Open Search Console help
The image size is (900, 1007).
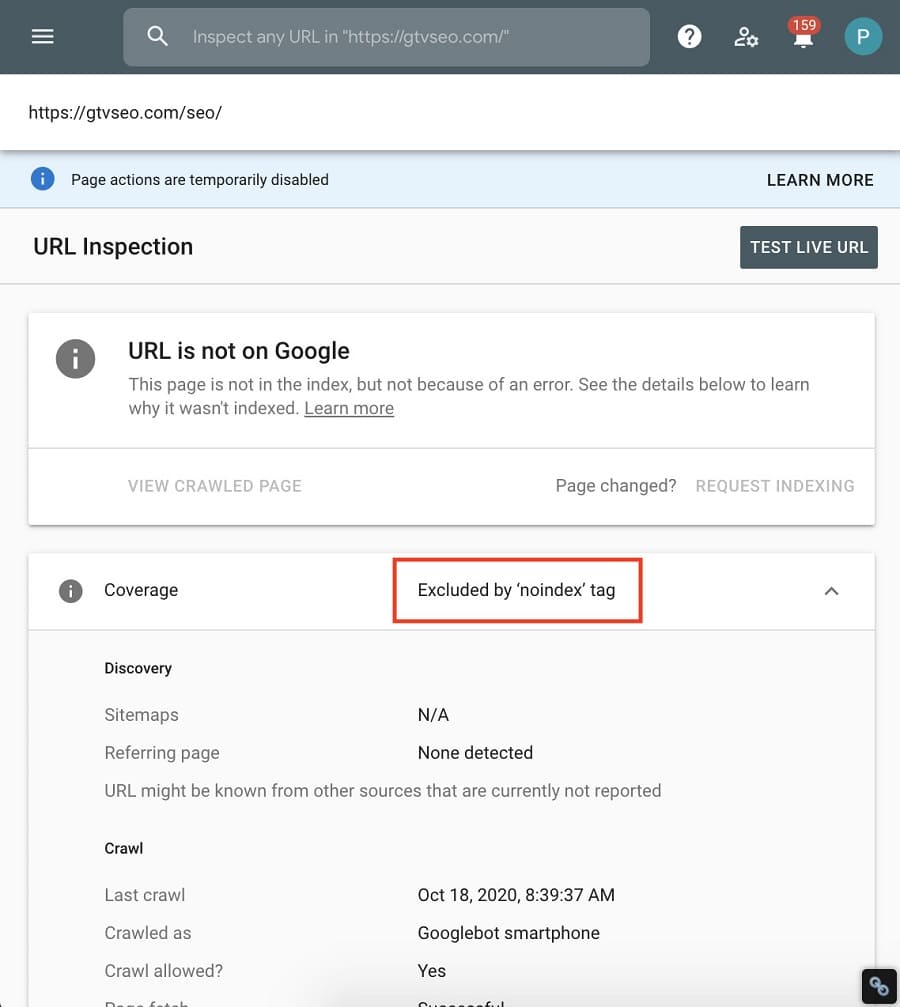[x=689, y=36]
